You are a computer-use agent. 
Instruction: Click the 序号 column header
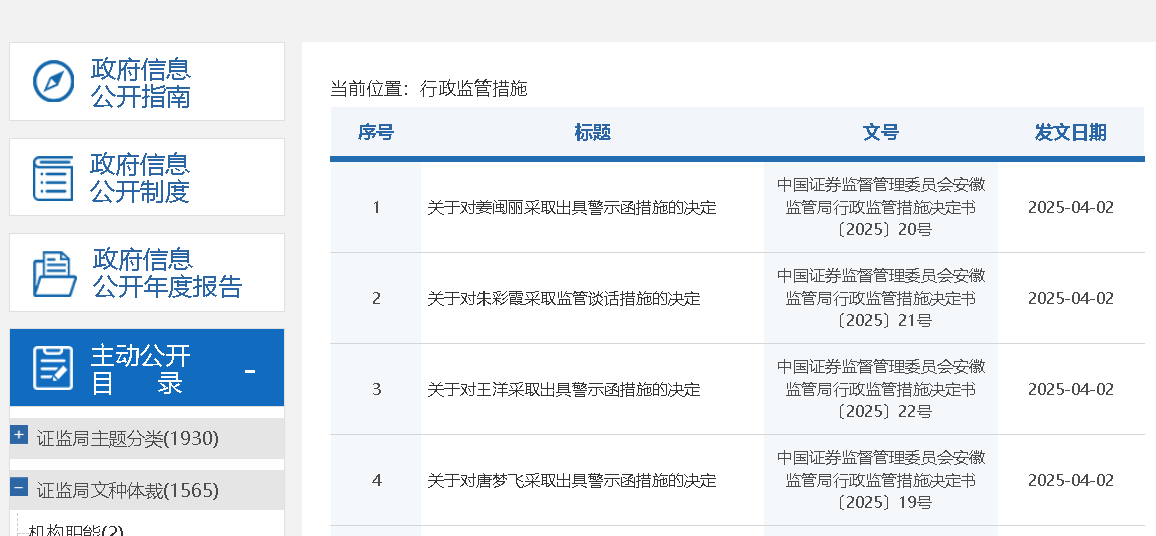pos(376,133)
